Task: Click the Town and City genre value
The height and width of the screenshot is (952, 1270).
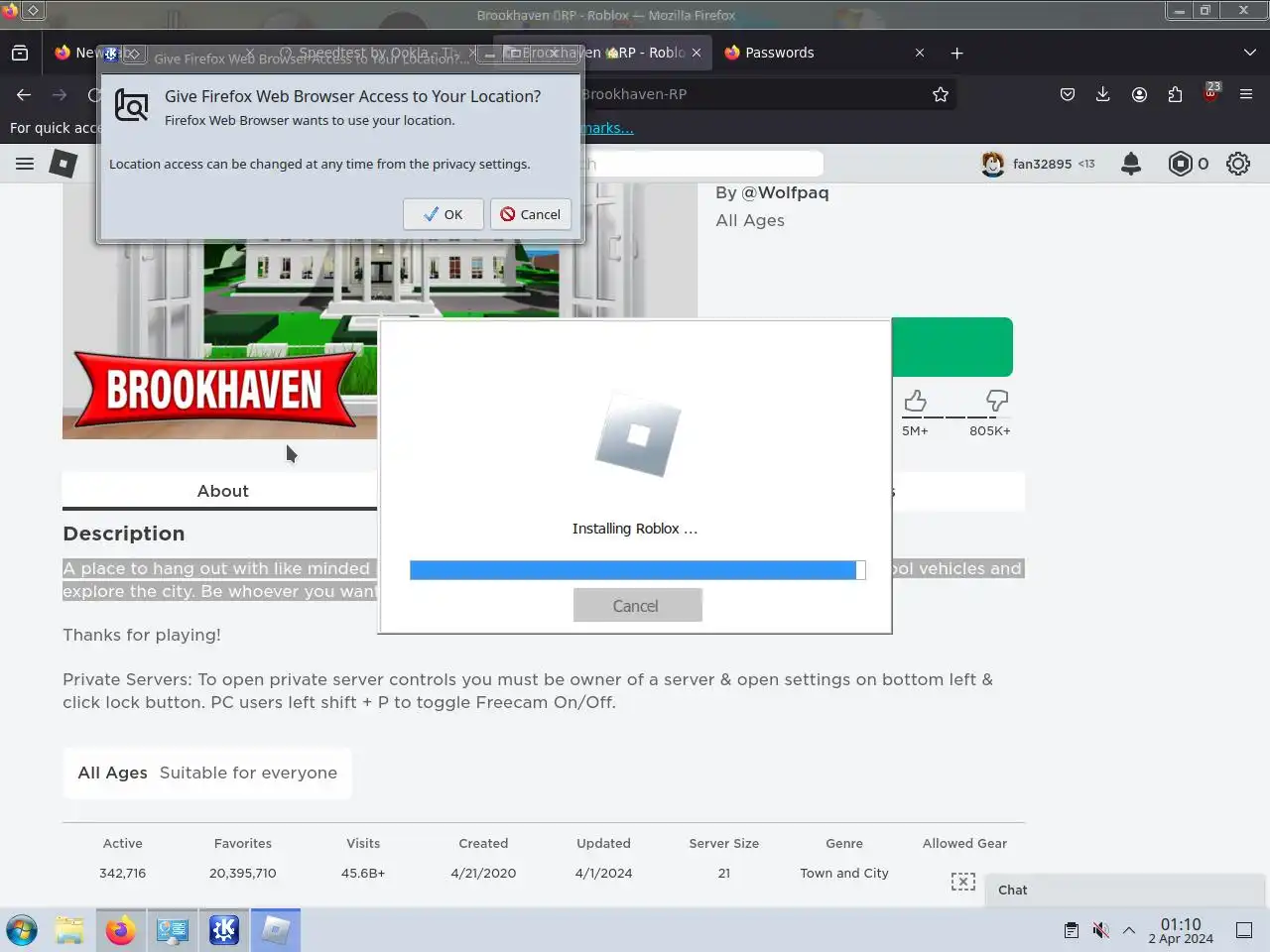Action: click(844, 873)
